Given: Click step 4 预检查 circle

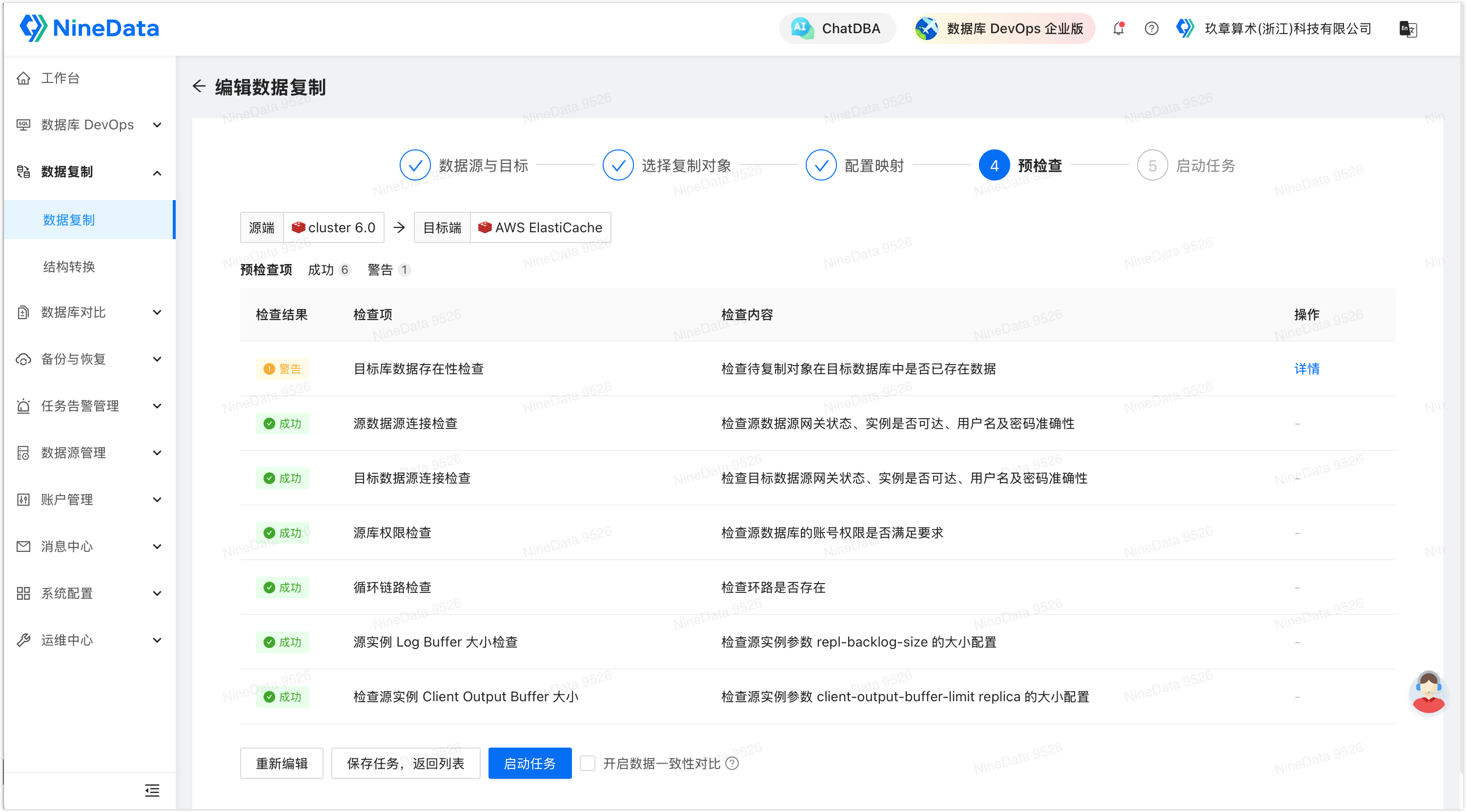Looking at the screenshot, I should (x=994, y=165).
